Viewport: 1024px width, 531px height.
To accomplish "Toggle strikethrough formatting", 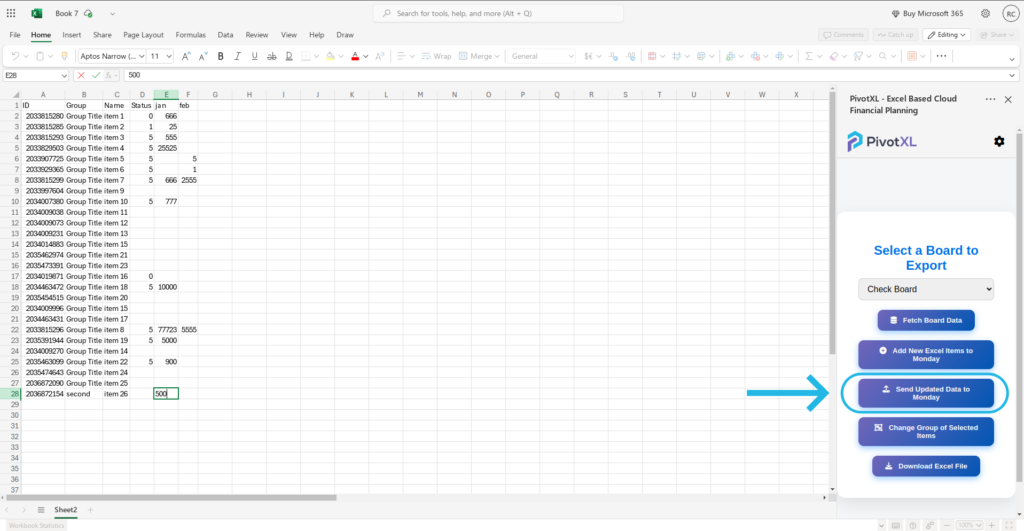I will 272,56.
